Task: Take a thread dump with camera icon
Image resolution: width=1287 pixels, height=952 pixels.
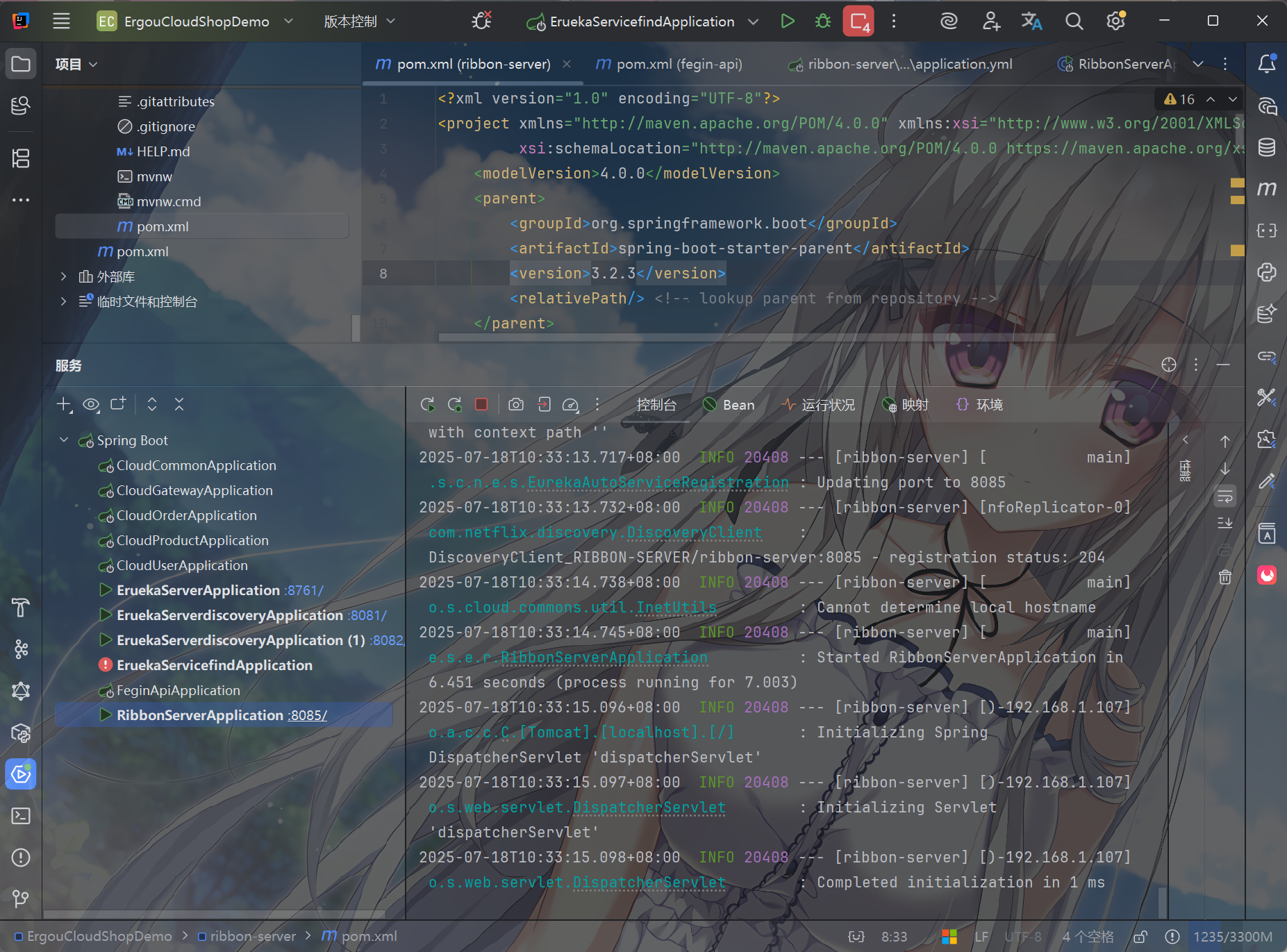Action: coord(516,405)
